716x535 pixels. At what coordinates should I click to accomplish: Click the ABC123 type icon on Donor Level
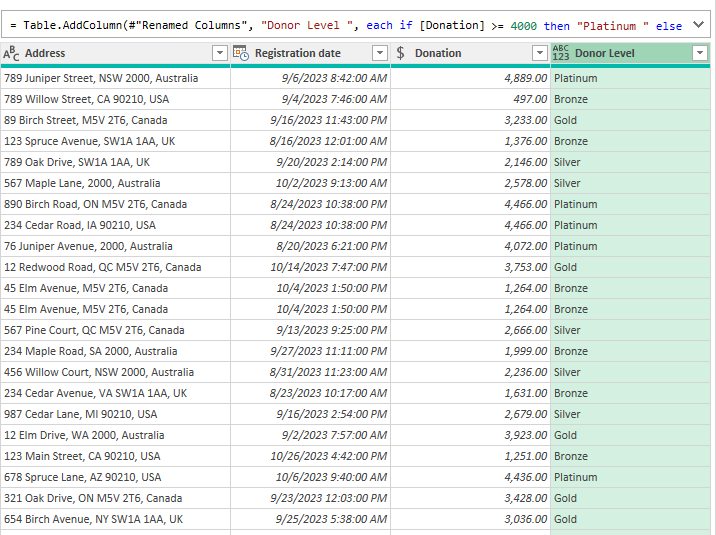(561, 53)
